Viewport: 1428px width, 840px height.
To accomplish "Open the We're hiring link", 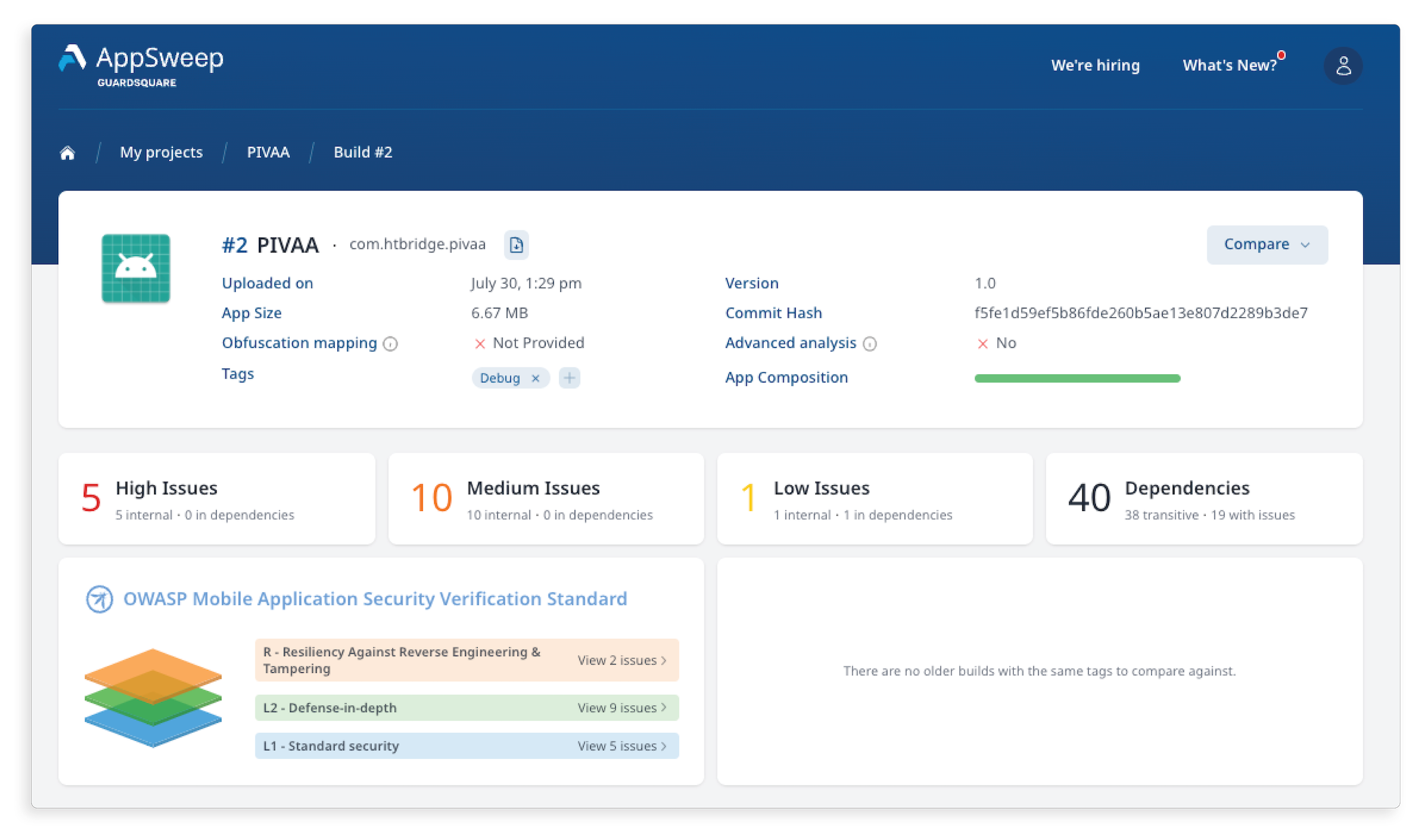I will [1095, 65].
